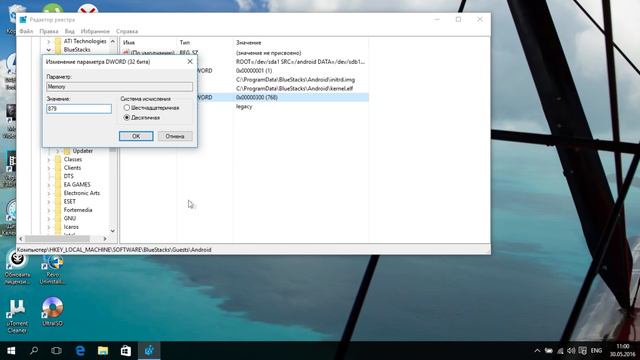This screenshot has width=640, height=360.
Task: Select the Clients tree item
Action: tap(72, 168)
